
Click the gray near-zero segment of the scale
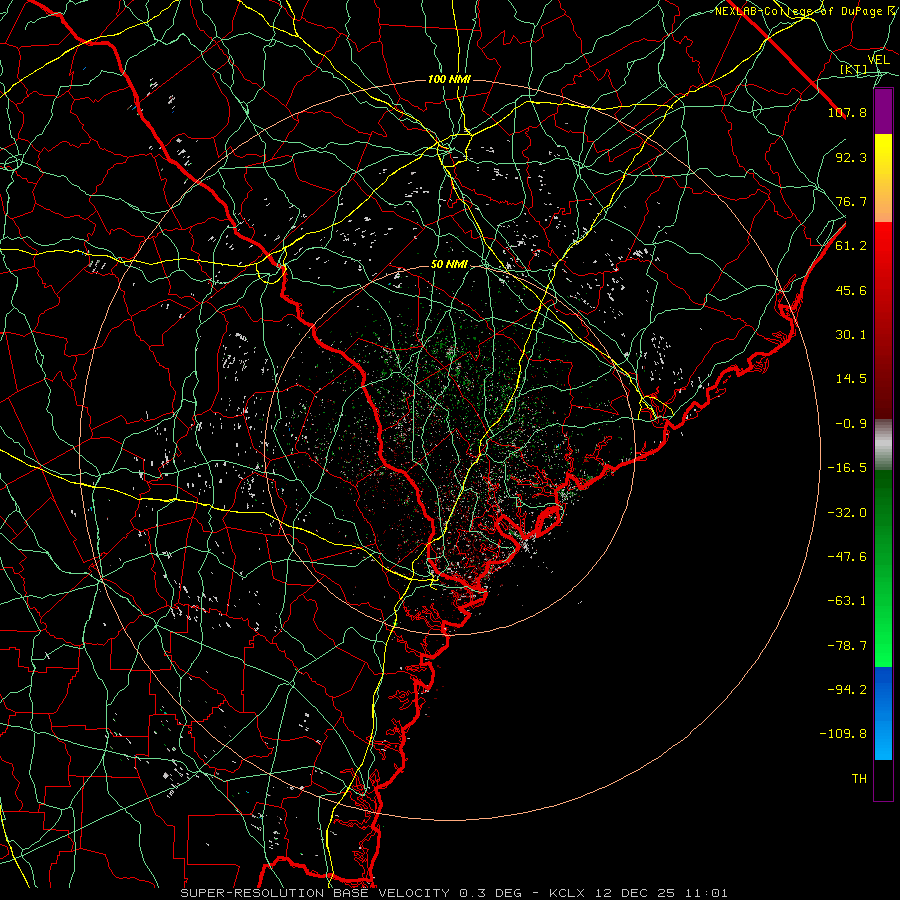click(x=883, y=444)
